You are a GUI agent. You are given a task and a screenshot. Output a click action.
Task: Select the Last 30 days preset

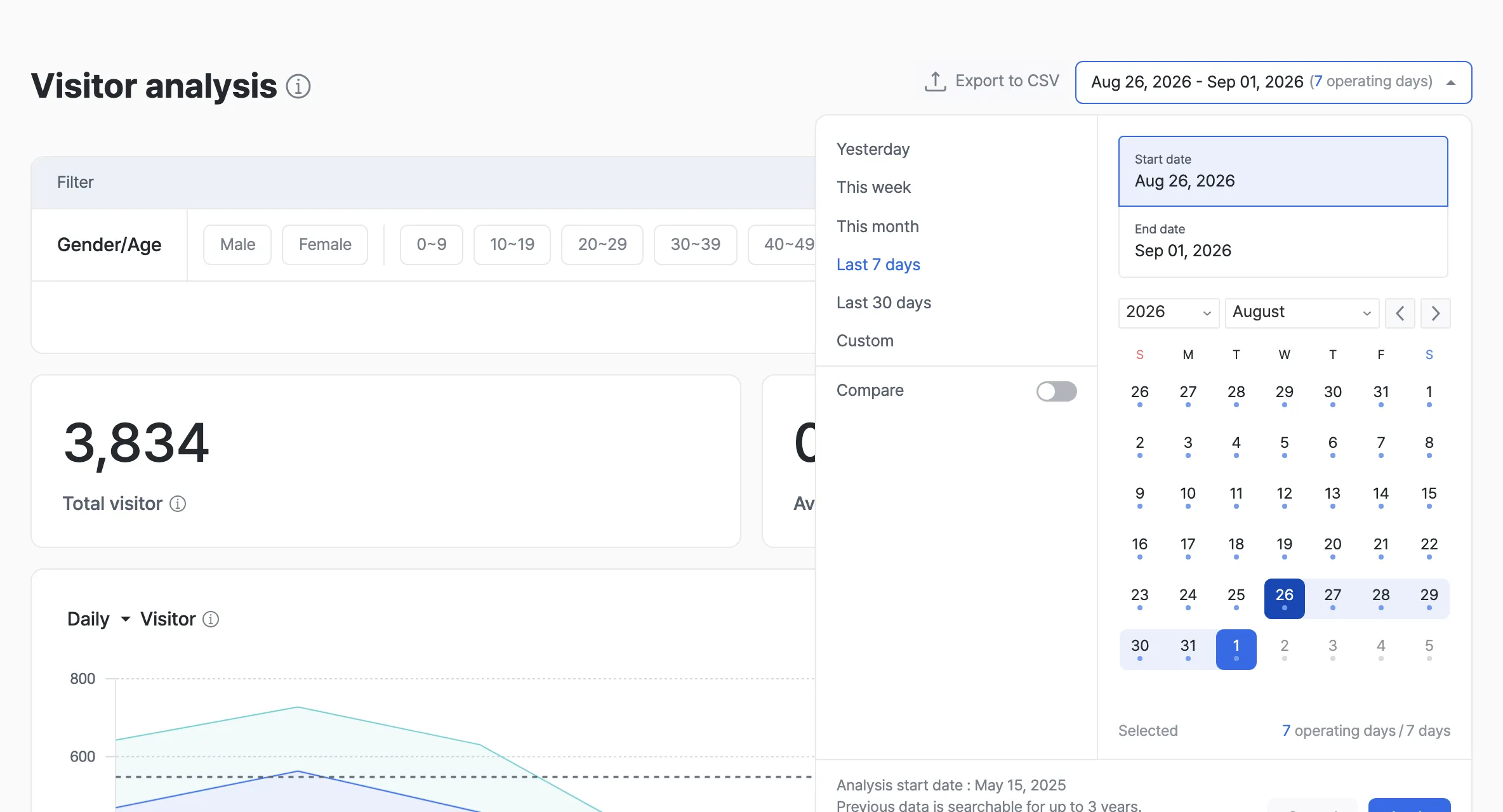(x=884, y=303)
